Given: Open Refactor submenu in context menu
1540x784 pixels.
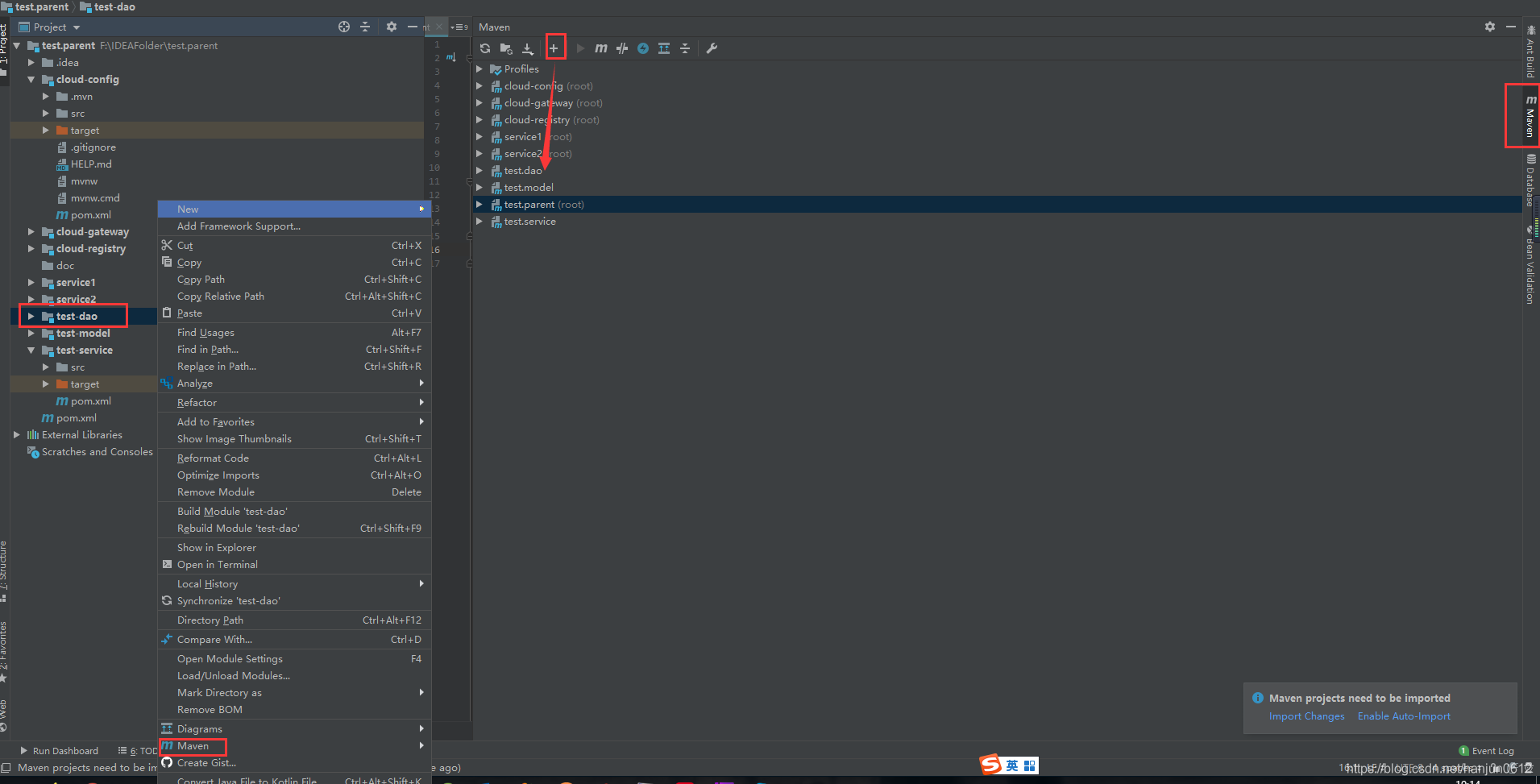Looking at the screenshot, I should 294,403.
